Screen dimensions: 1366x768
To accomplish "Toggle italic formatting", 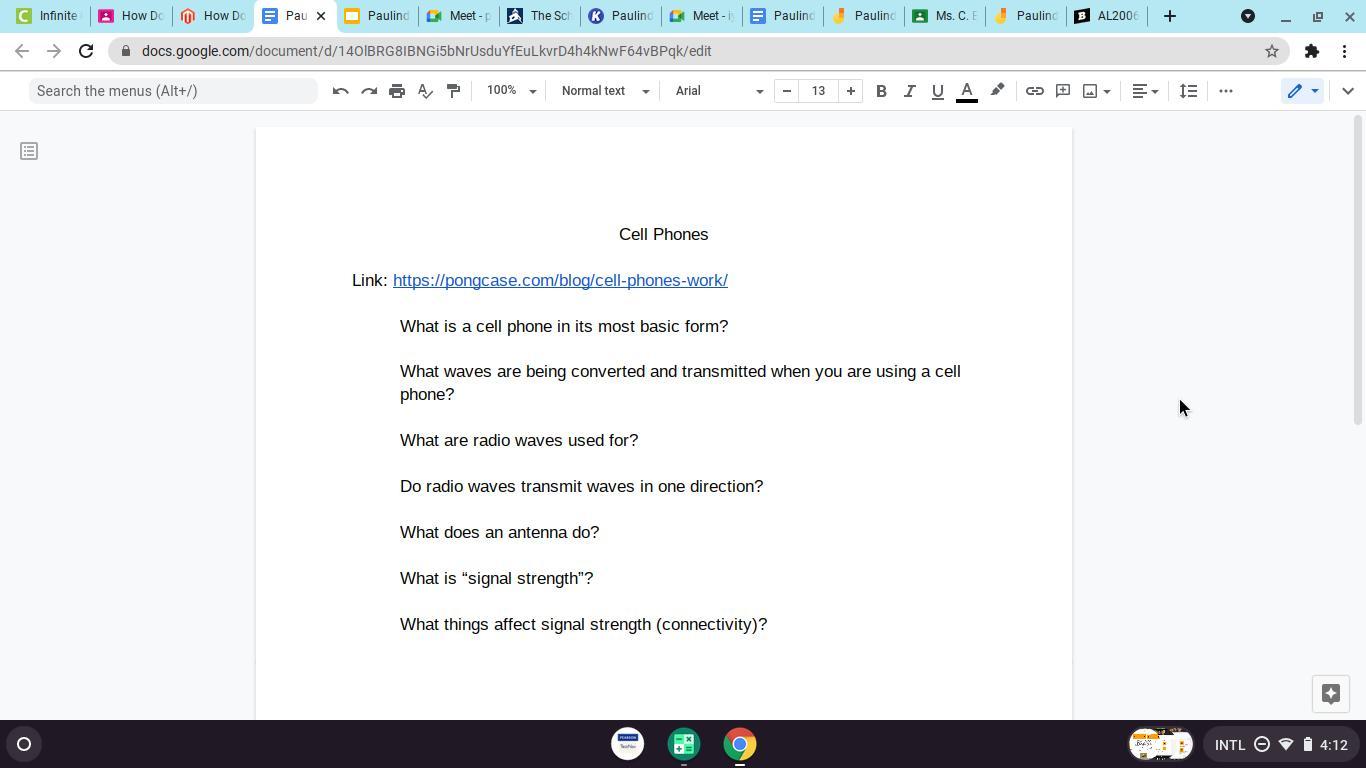I will (x=909, y=91).
